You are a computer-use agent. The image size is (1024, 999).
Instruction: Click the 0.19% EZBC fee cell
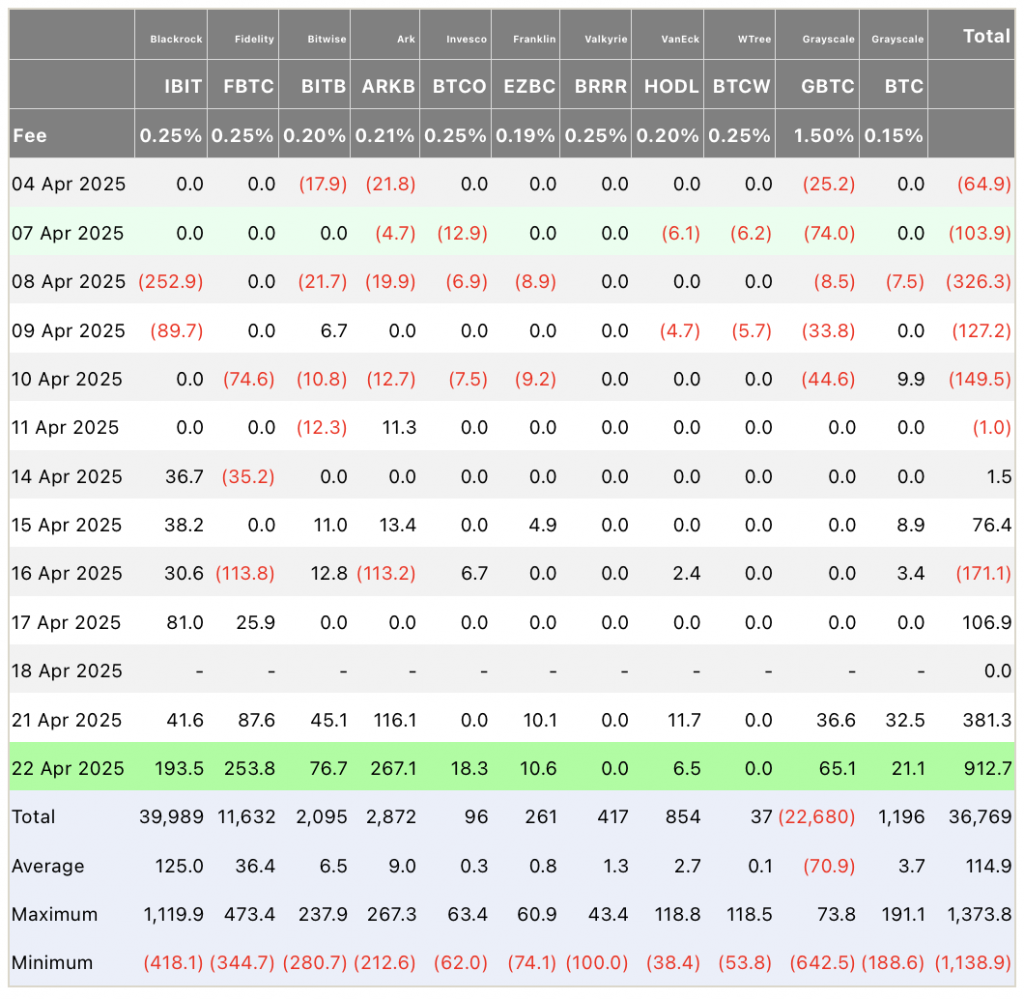(x=526, y=135)
